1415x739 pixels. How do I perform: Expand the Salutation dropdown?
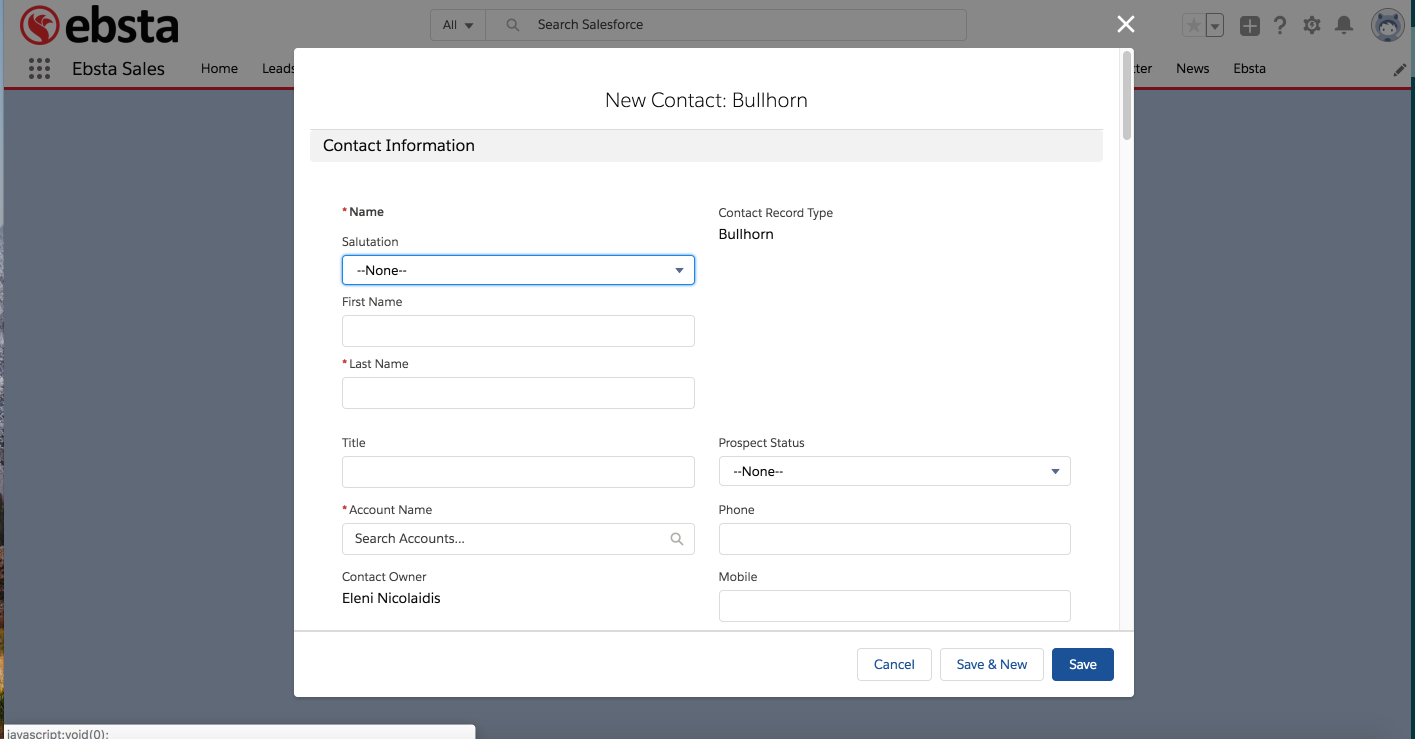click(x=518, y=270)
